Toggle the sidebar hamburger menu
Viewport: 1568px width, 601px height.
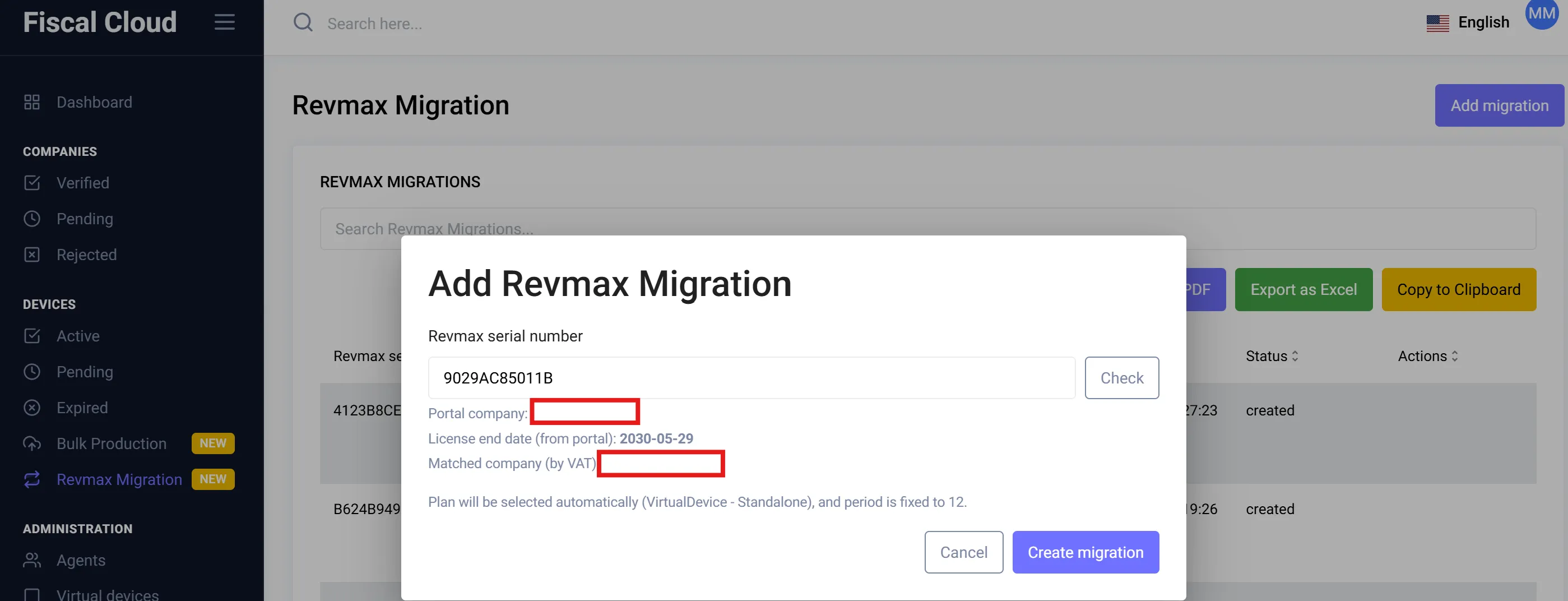point(224,22)
